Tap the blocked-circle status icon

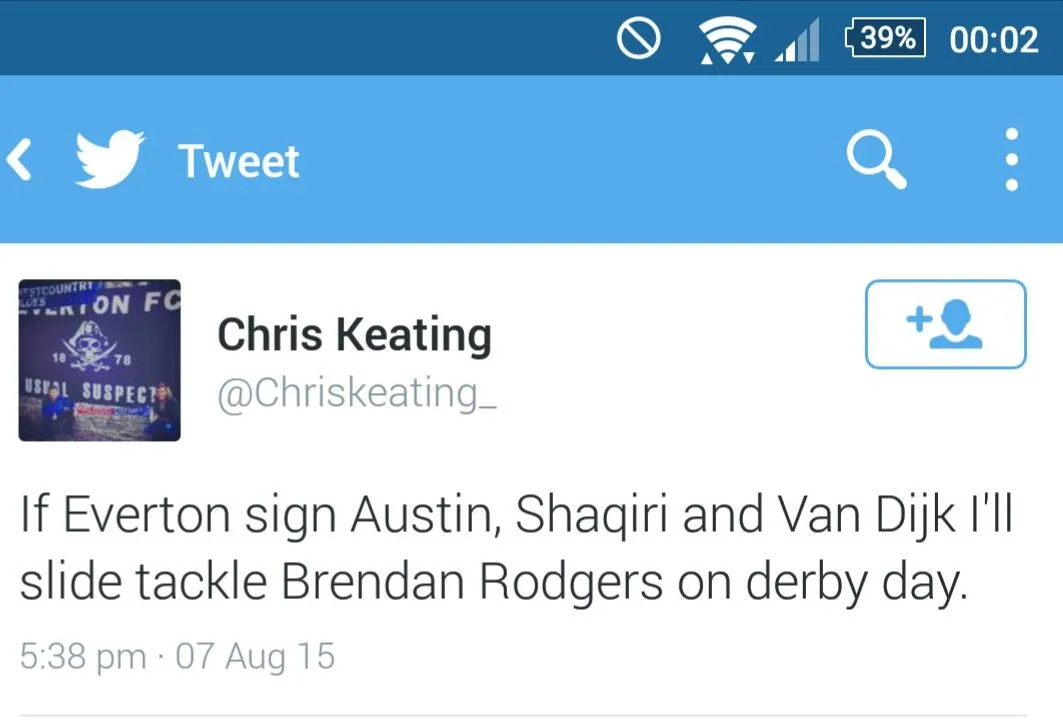(640, 39)
